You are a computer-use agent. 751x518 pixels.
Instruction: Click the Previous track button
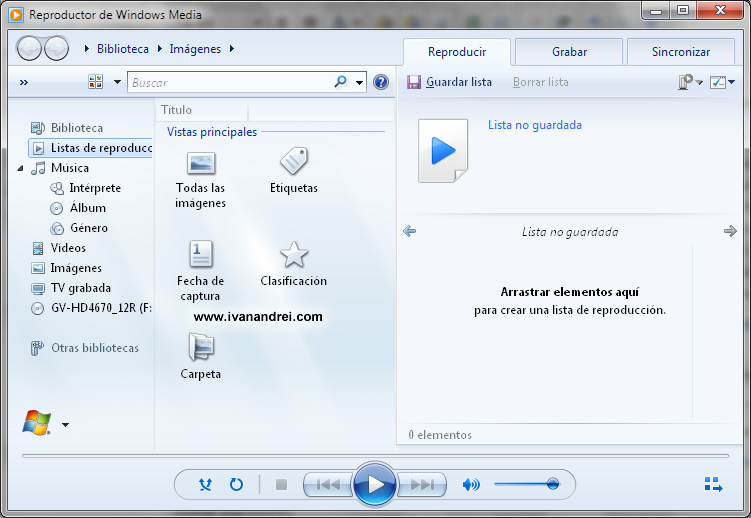pyautogui.click(x=328, y=484)
